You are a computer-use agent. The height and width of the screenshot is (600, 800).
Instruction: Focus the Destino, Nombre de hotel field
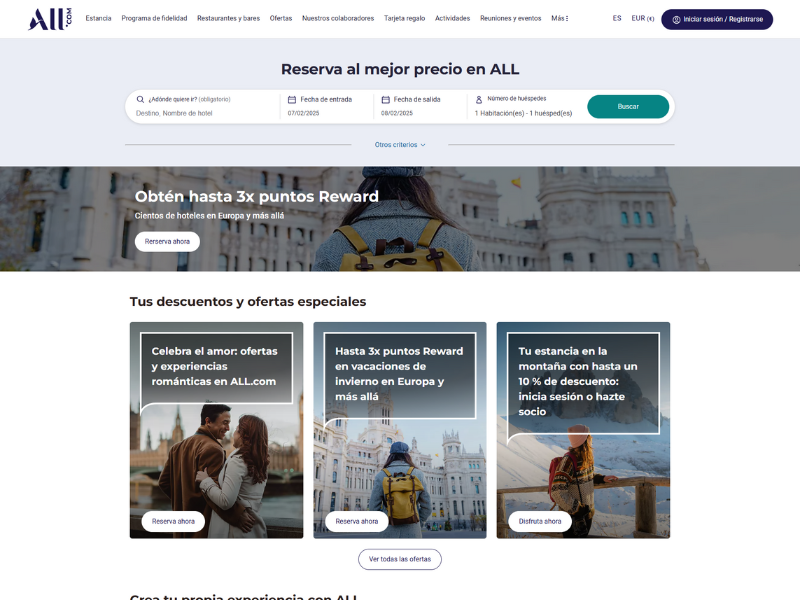[204, 113]
